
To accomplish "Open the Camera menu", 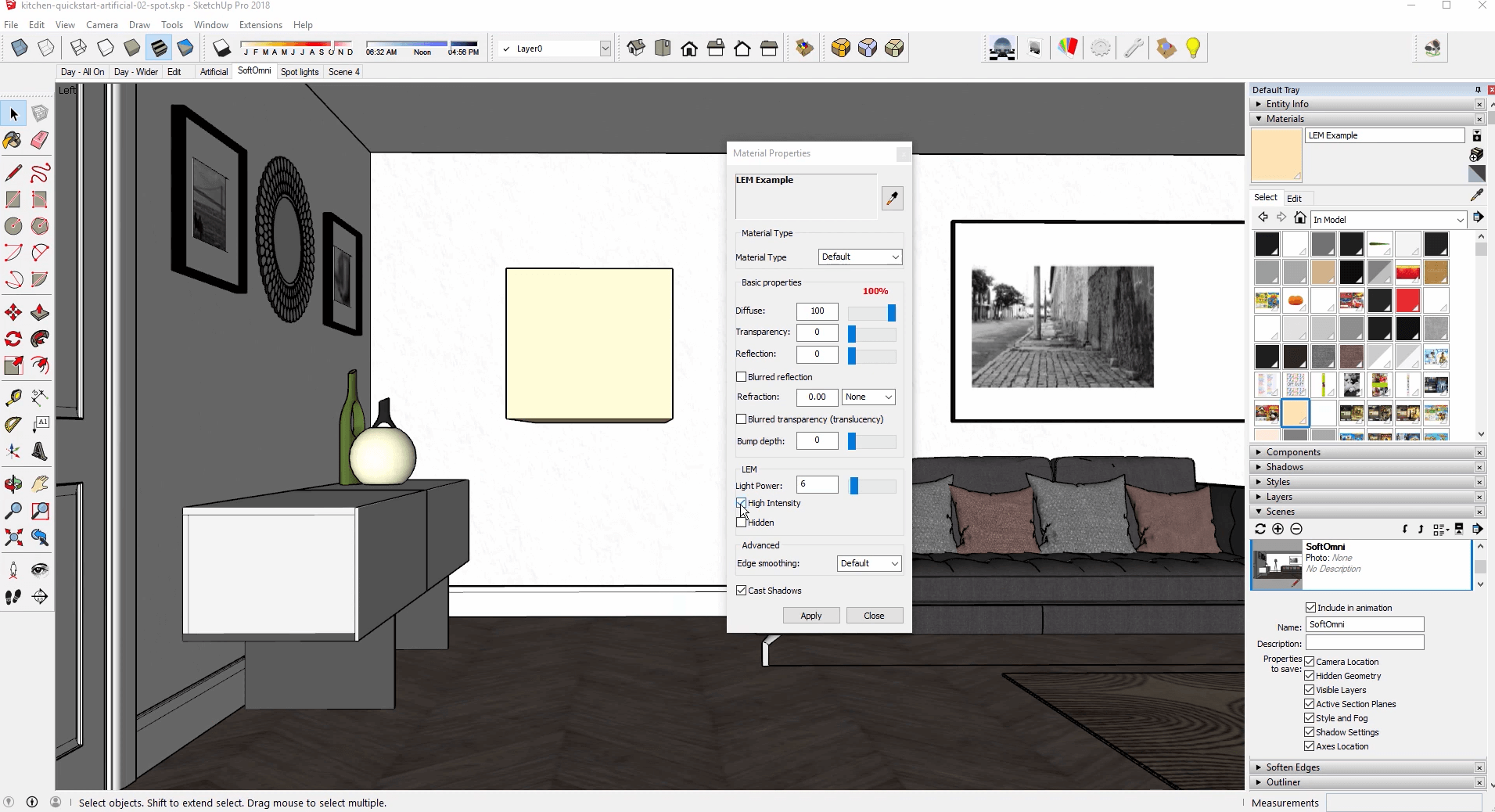I will (102, 25).
